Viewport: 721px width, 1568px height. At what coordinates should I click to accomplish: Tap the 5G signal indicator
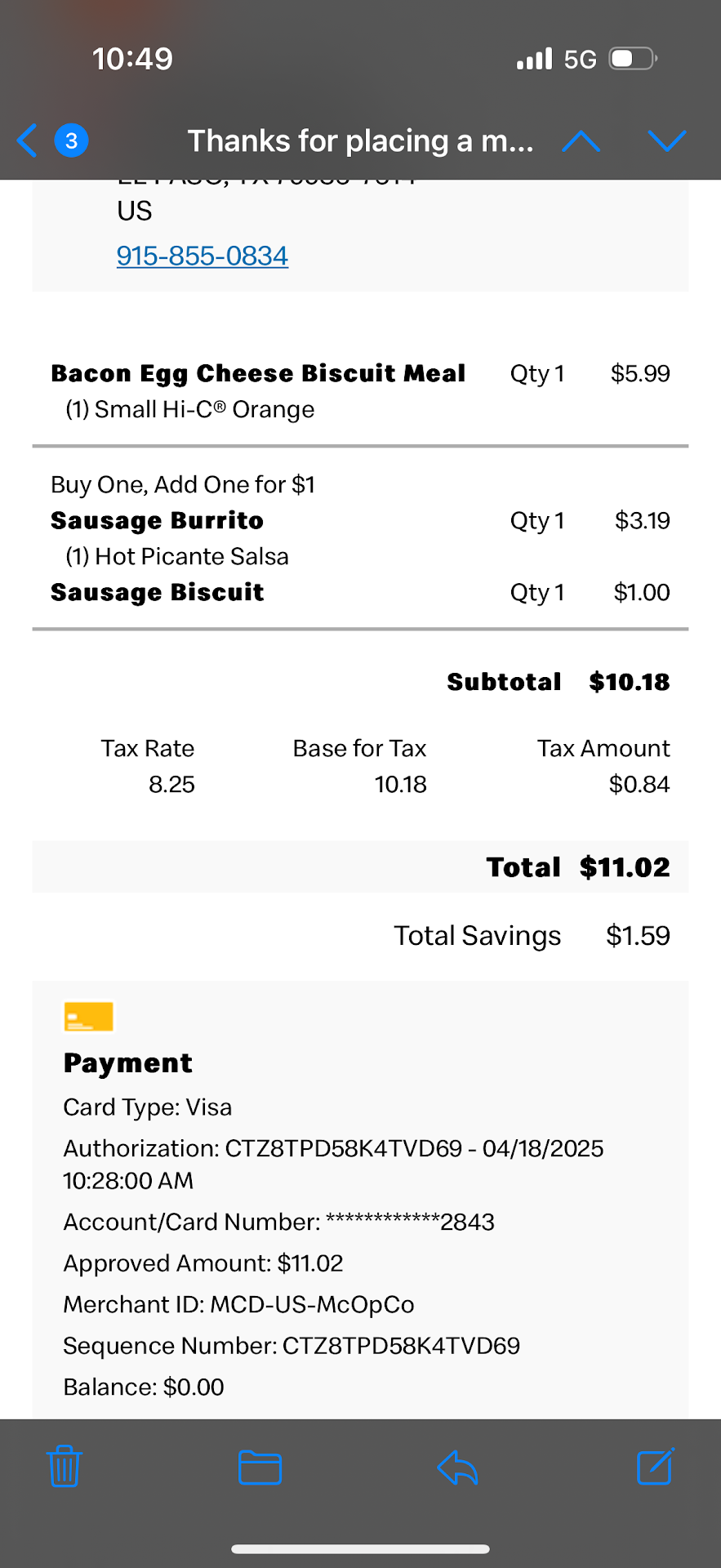pos(580,59)
